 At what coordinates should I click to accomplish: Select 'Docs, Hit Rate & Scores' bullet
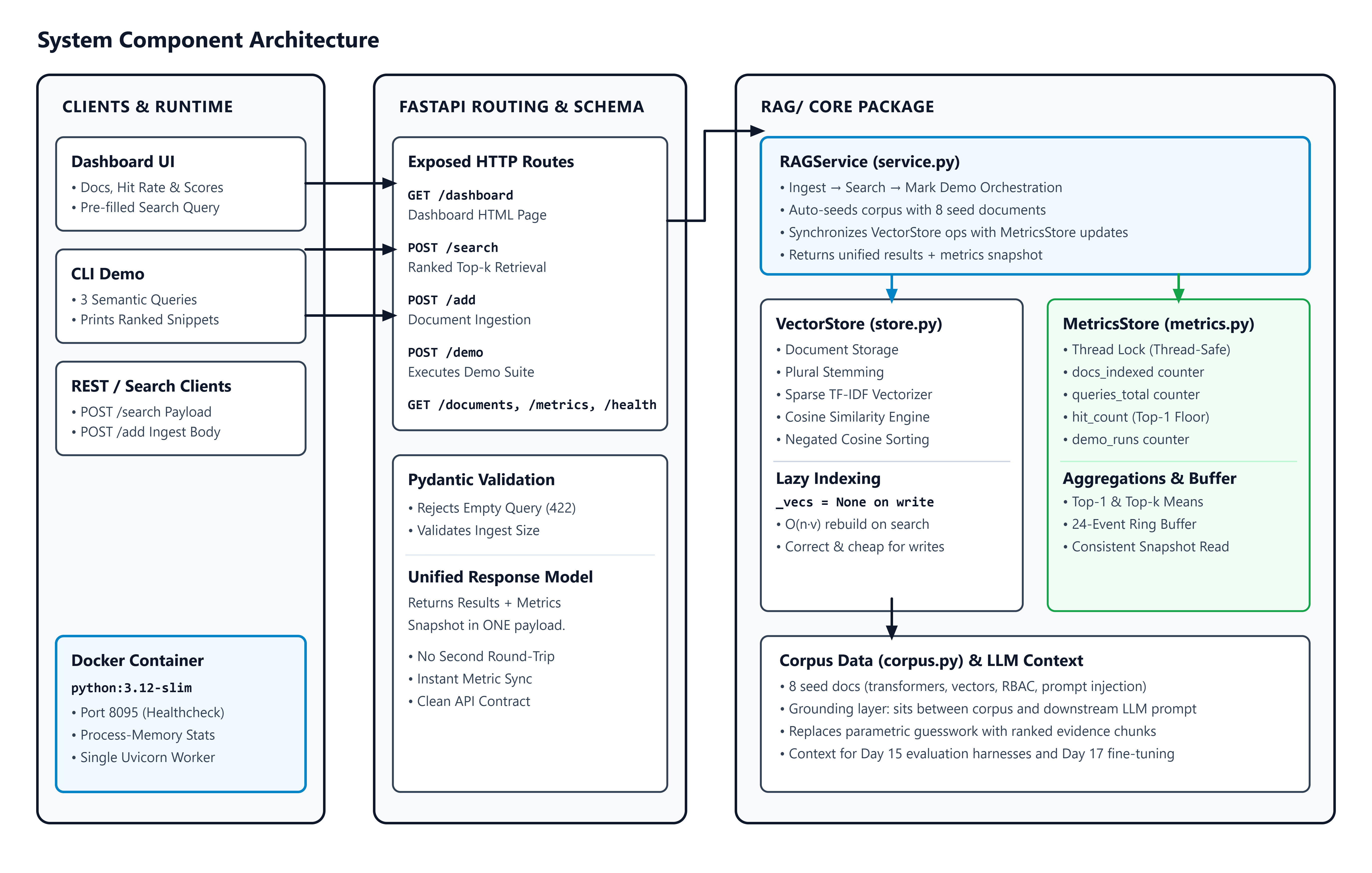pyautogui.click(x=148, y=188)
